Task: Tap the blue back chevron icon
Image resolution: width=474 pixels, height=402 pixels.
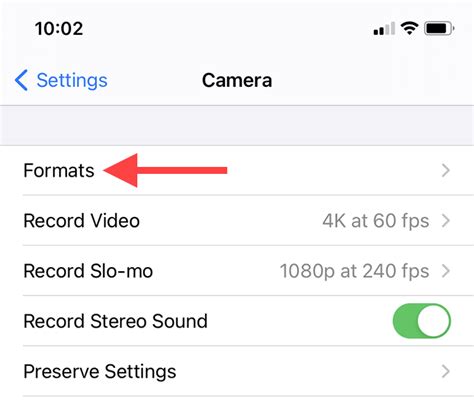Action: (x=21, y=80)
